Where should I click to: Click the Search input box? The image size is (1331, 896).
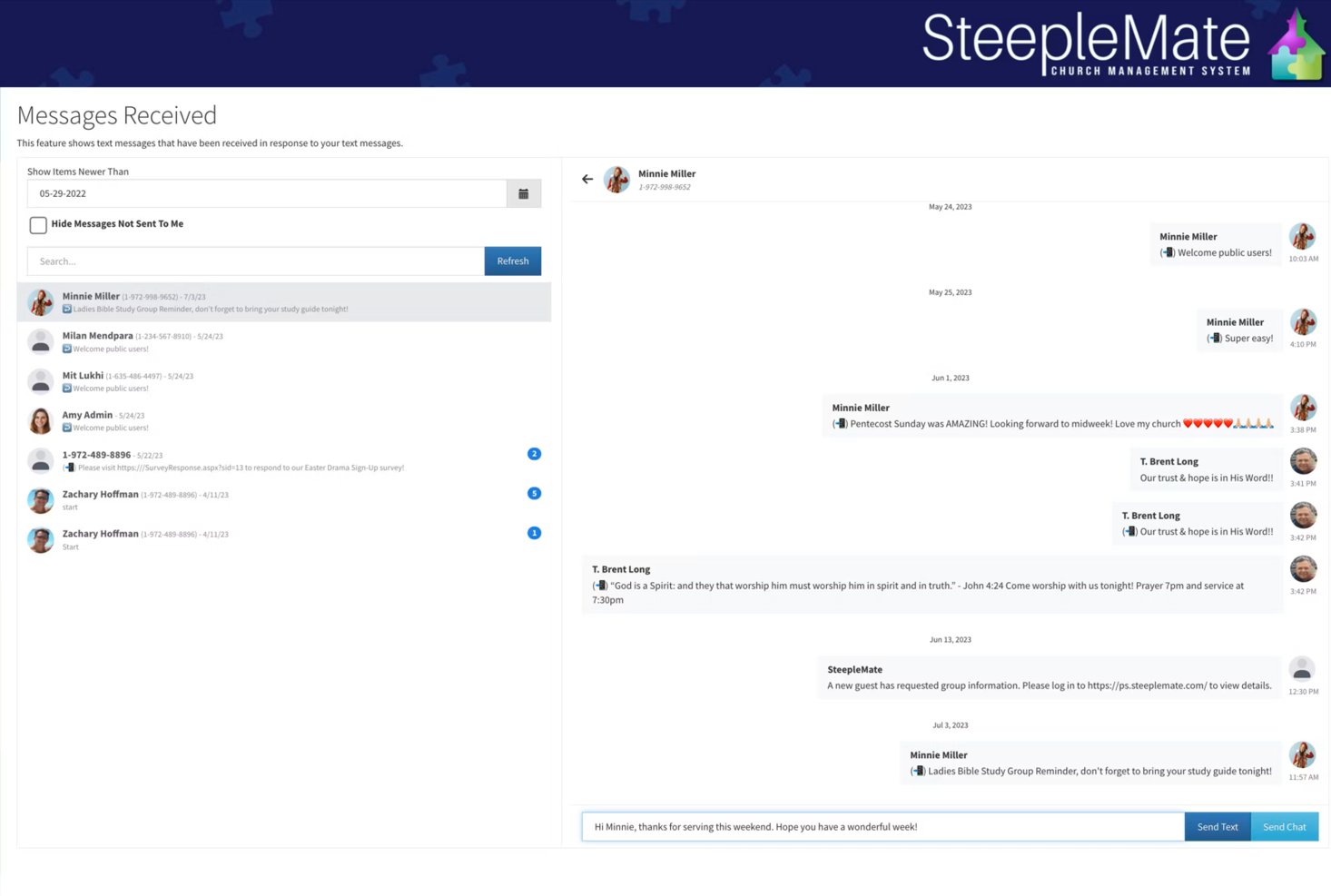pos(254,261)
